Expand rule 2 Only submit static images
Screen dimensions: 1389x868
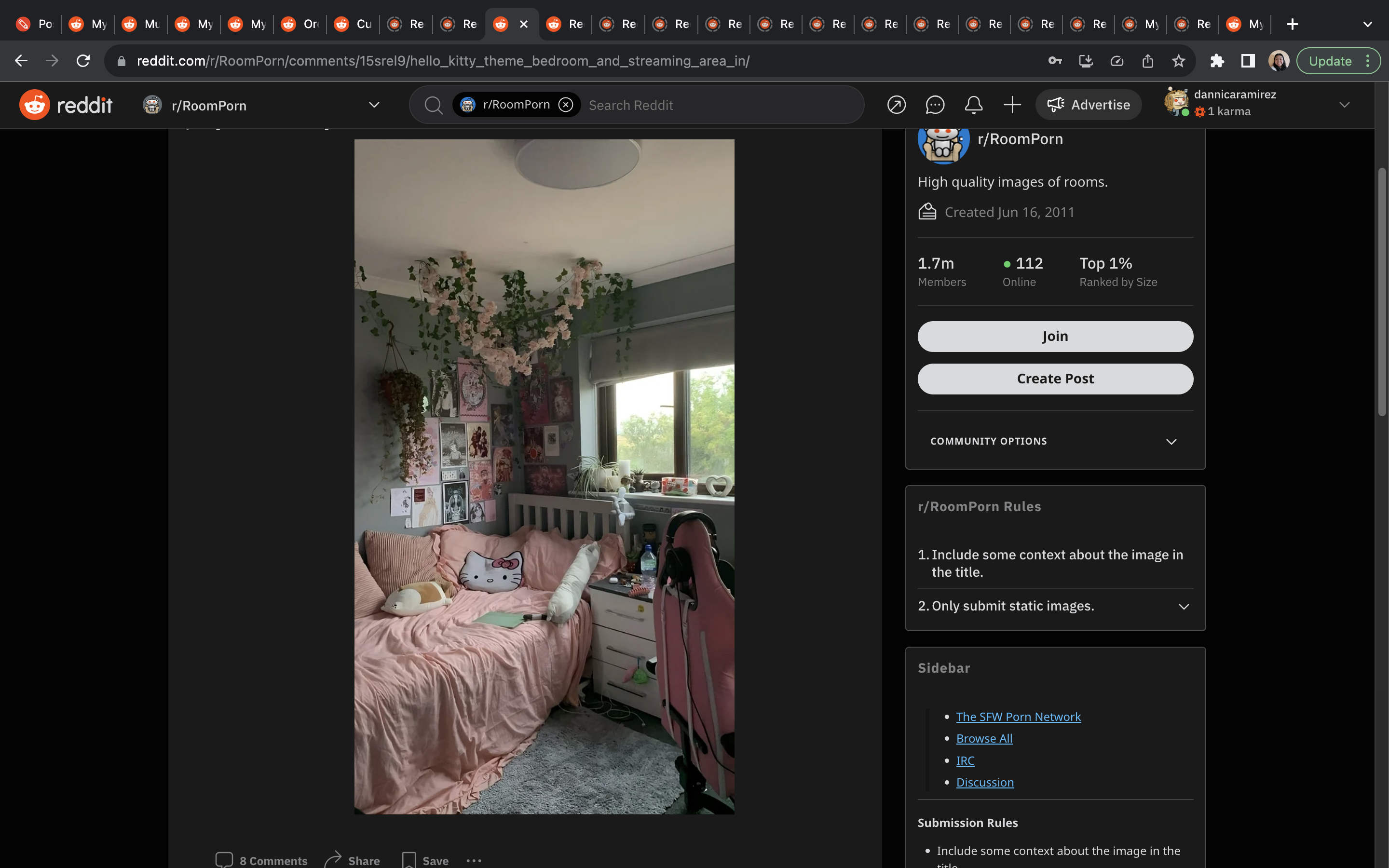(1183, 606)
